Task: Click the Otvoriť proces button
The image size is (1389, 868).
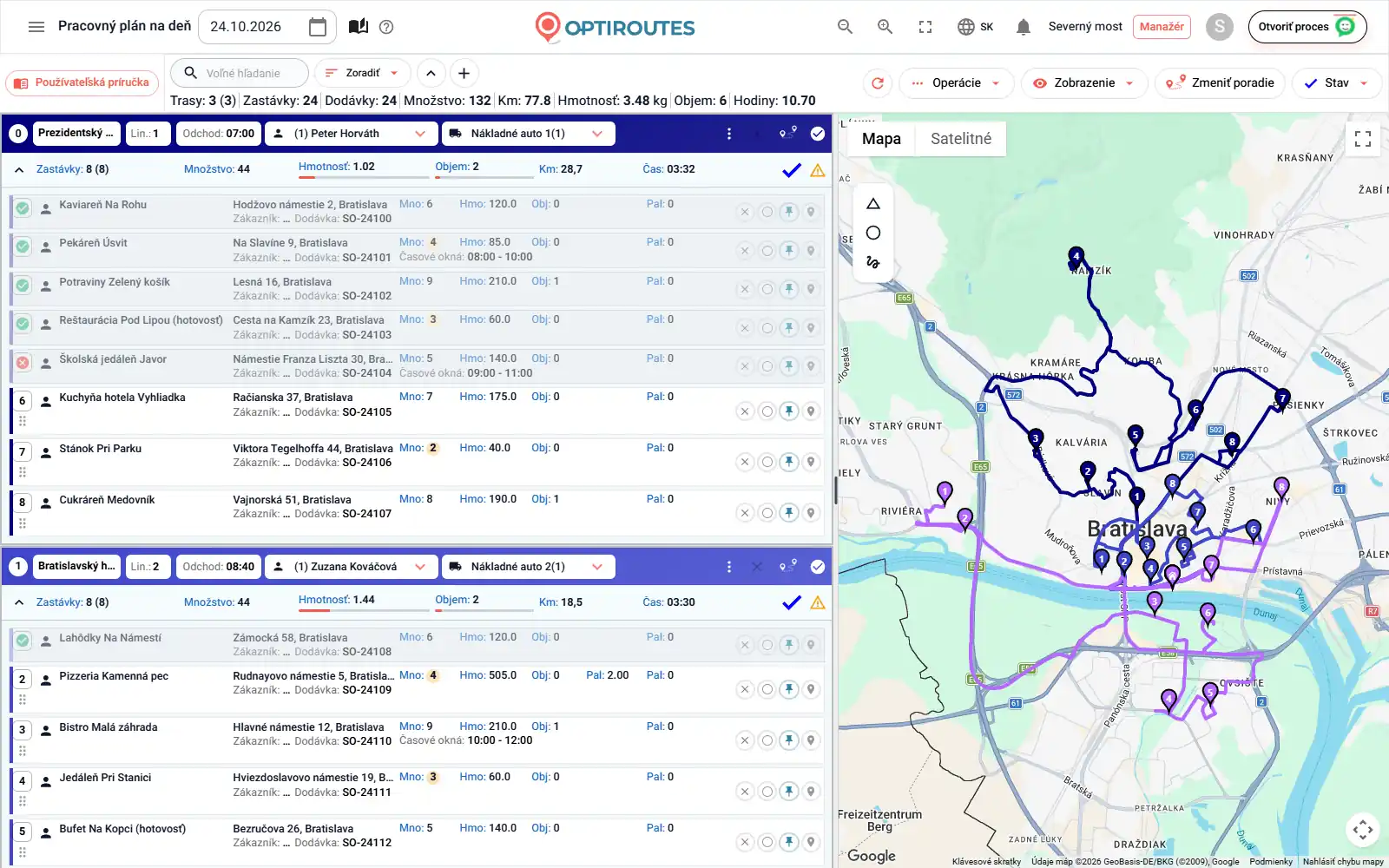Action: point(1307,27)
